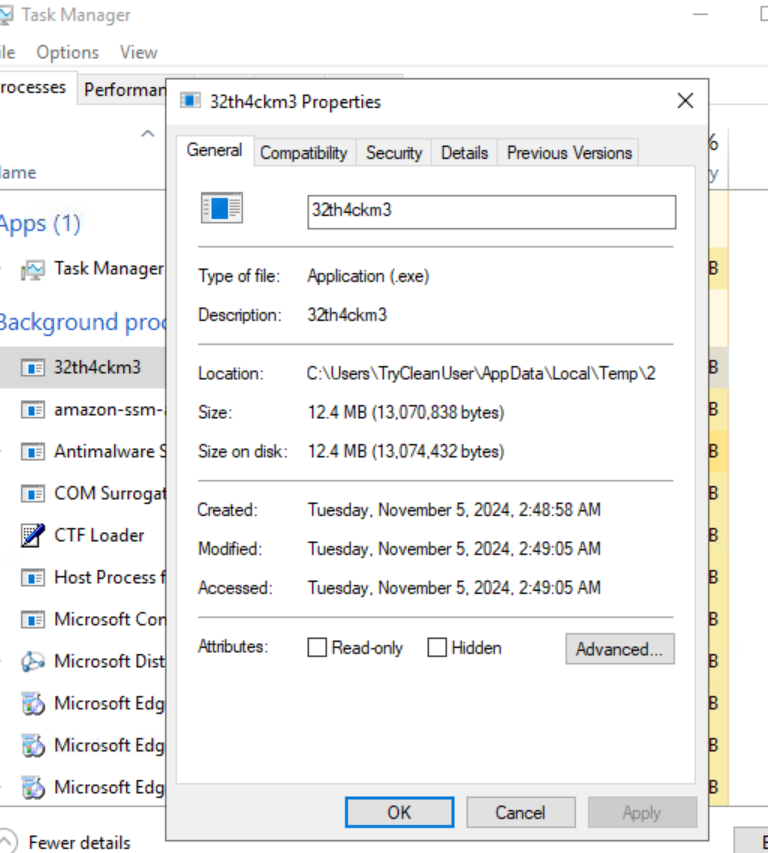Switch to the Performance tab in Task Manager

point(123,89)
